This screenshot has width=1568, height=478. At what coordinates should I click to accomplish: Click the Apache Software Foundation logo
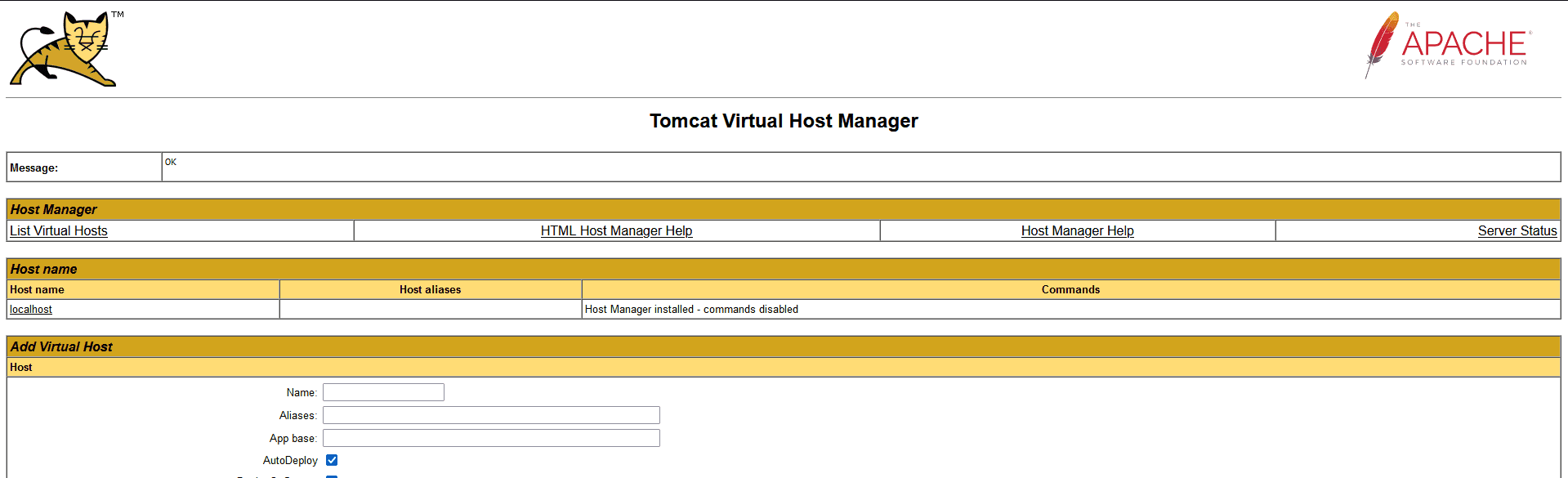[x=1447, y=45]
